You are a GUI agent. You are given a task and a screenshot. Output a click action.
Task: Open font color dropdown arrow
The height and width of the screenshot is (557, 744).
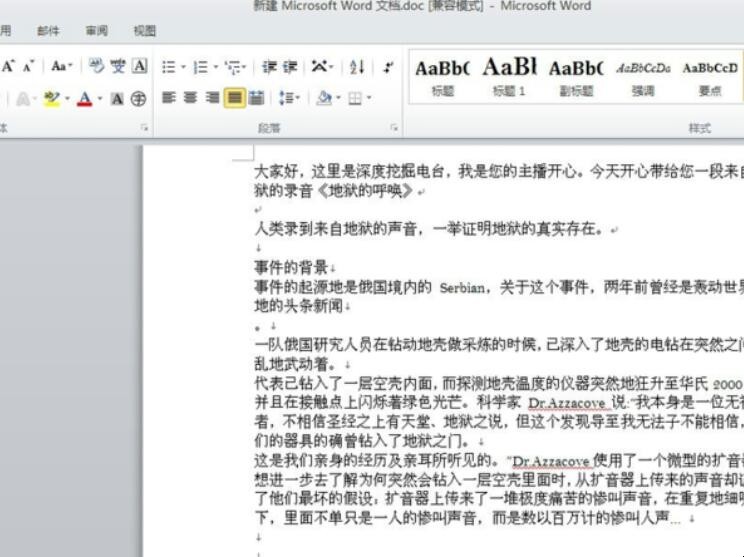coord(100,99)
